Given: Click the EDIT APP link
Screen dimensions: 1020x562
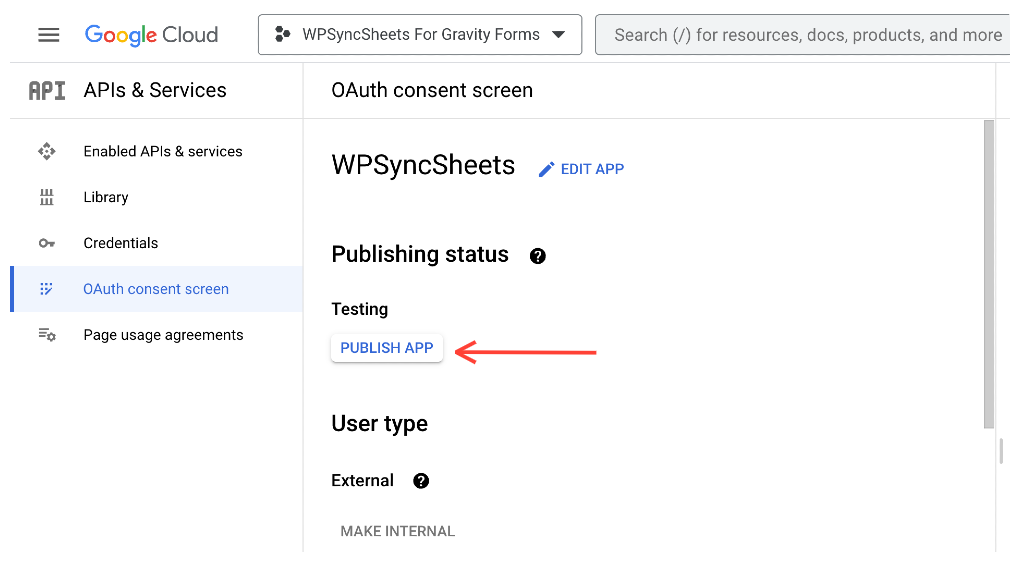Looking at the screenshot, I should coord(581,169).
